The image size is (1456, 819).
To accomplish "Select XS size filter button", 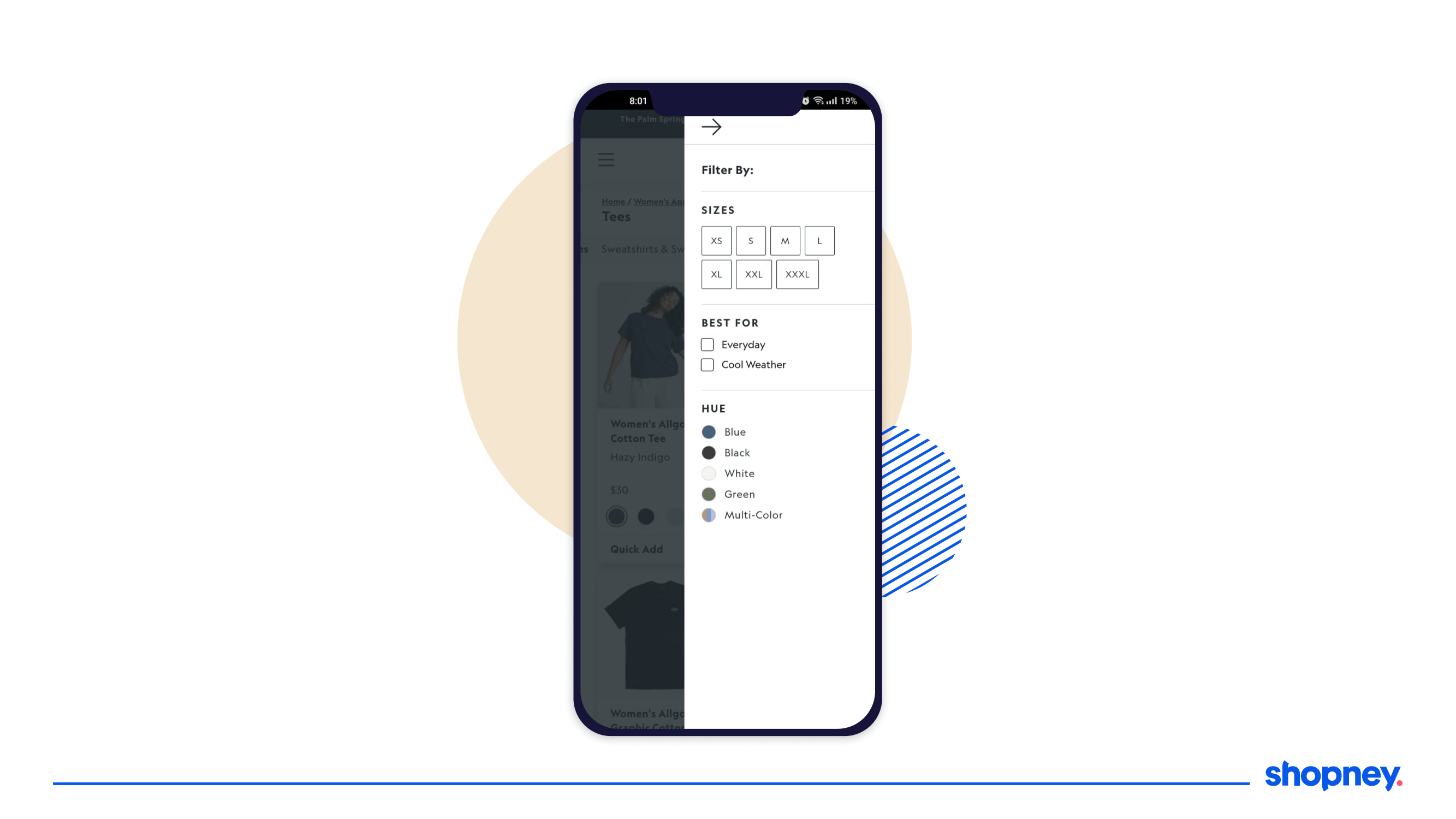I will pos(716,241).
